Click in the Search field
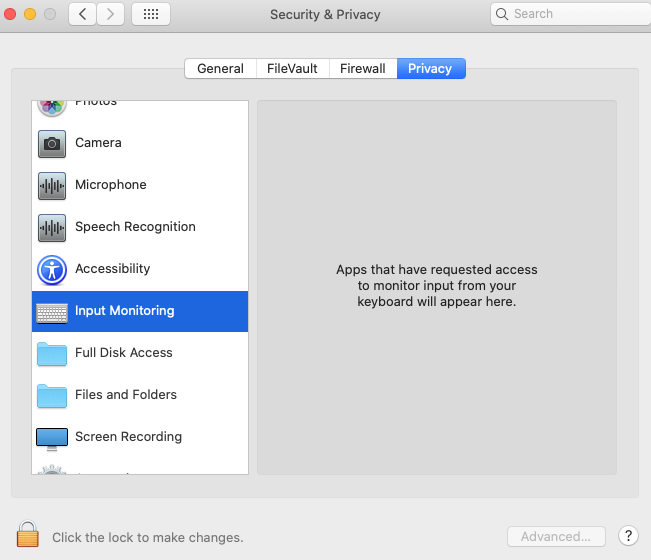 click(x=573, y=14)
